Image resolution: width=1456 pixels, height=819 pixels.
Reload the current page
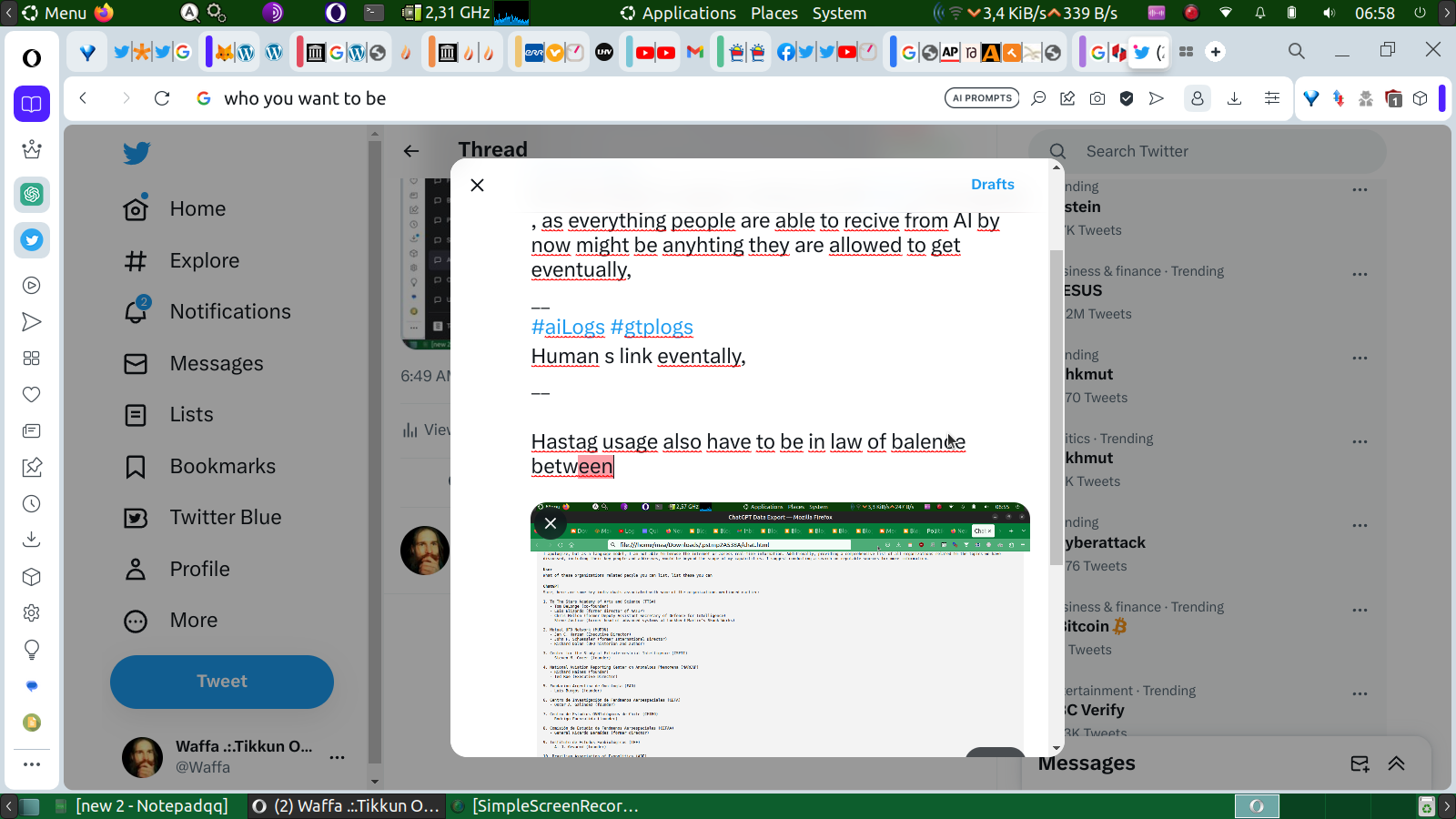tap(162, 98)
